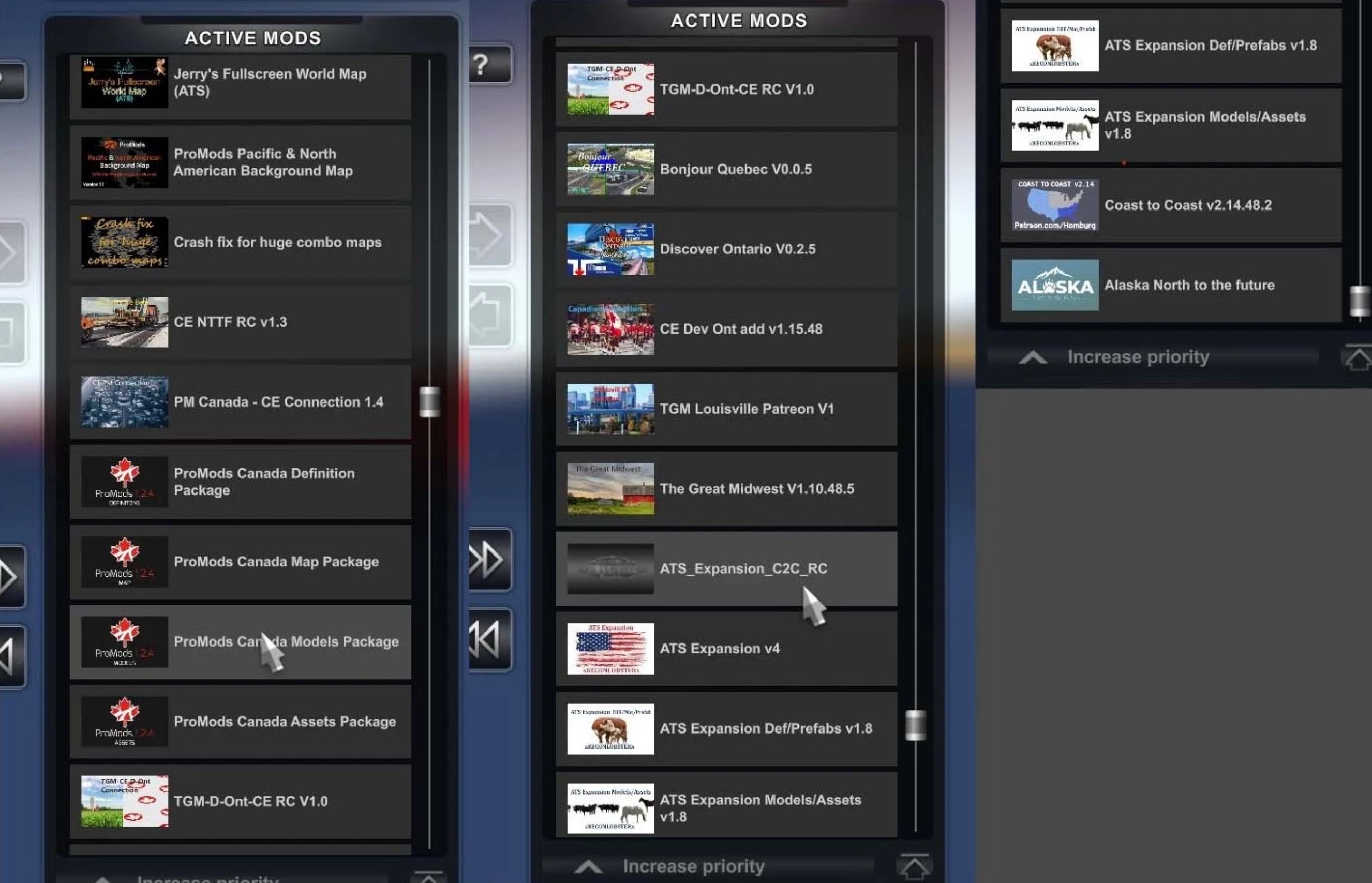Image resolution: width=1372 pixels, height=883 pixels.
Task: Select Jerry's Fullscreen World Map mod
Action: tap(270, 82)
